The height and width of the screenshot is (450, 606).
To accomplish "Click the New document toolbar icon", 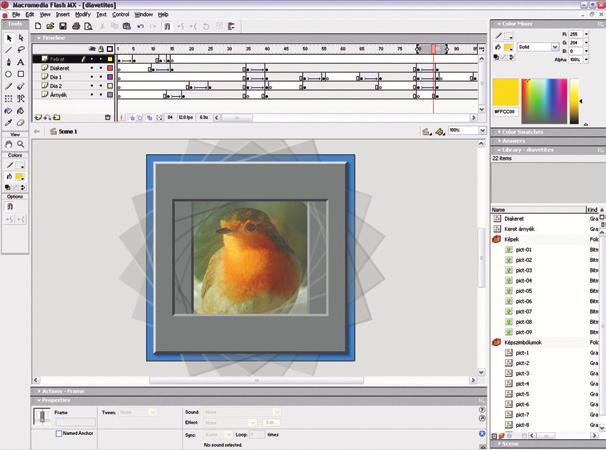I will [38, 26].
